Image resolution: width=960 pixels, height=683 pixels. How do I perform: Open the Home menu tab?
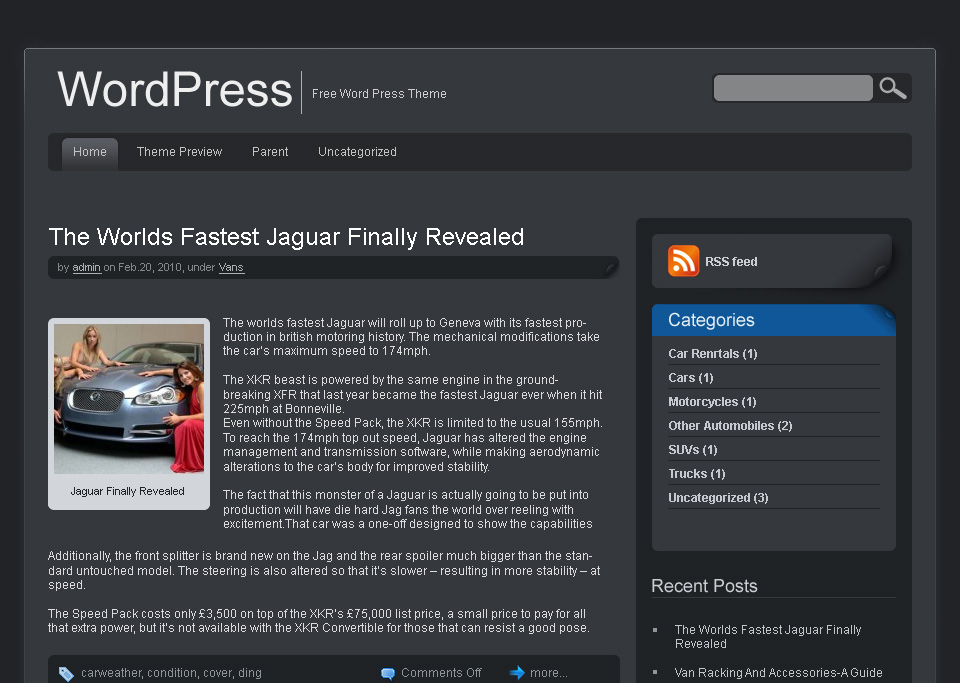[90, 152]
